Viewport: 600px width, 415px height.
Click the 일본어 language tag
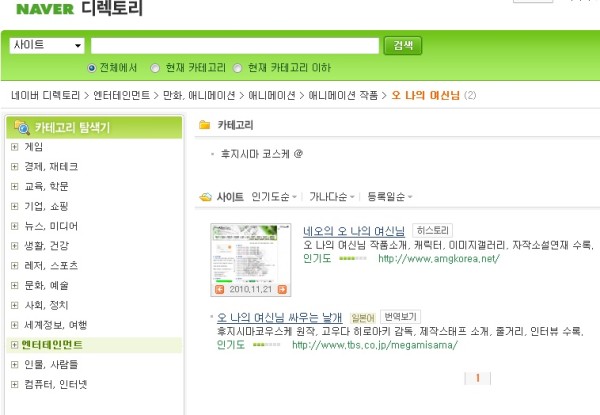coord(363,318)
